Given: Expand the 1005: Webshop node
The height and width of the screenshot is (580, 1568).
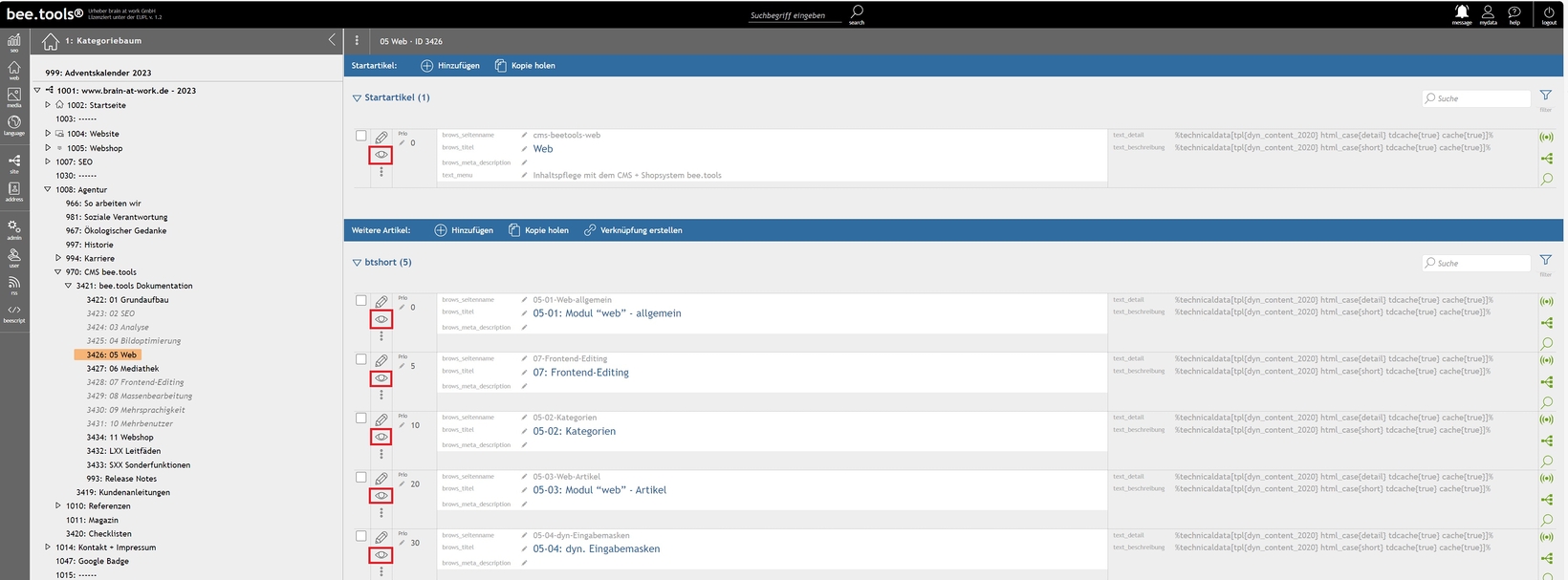Looking at the screenshot, I should (48, 147).
